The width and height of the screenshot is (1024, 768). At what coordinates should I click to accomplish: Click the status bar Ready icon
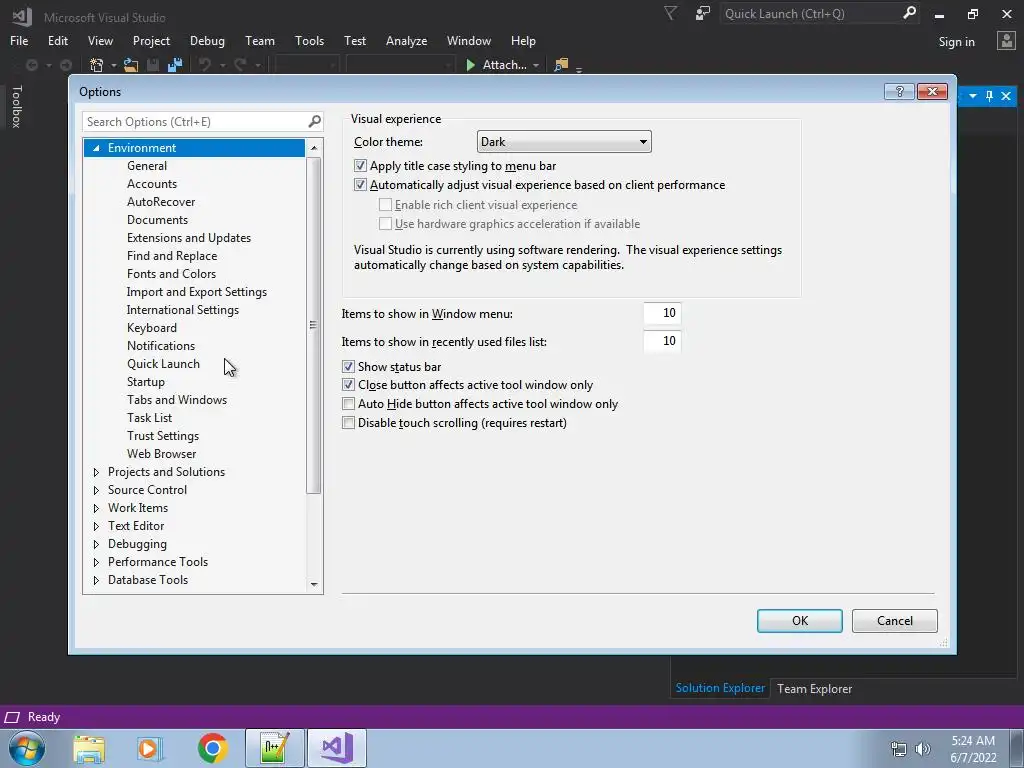click(x=12, y=717)
